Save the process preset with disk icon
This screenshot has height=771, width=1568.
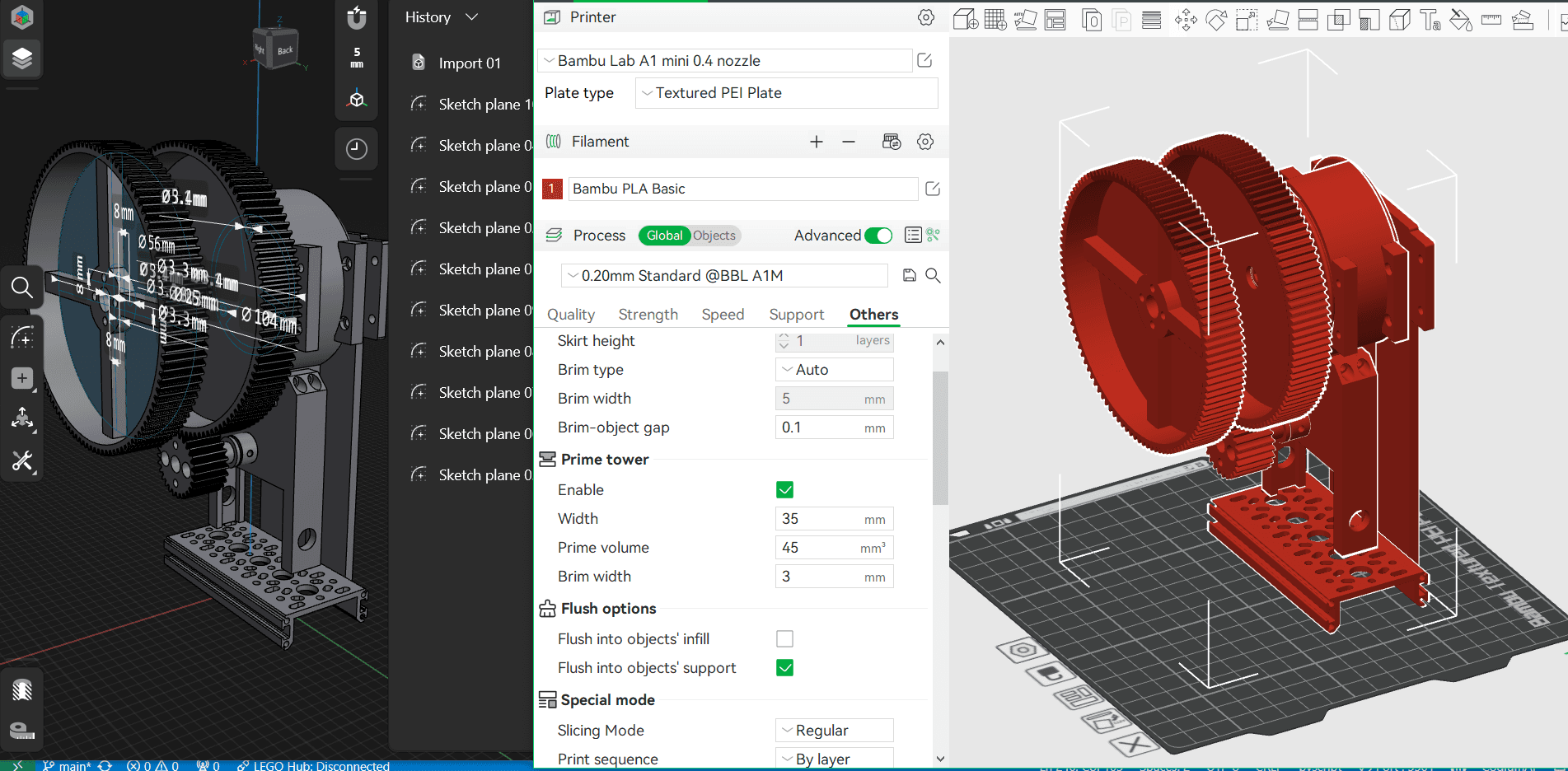[x=910, y=275]
